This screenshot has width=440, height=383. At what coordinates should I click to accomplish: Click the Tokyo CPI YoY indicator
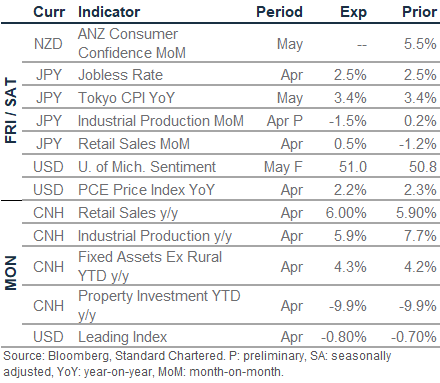click(126, 98)
